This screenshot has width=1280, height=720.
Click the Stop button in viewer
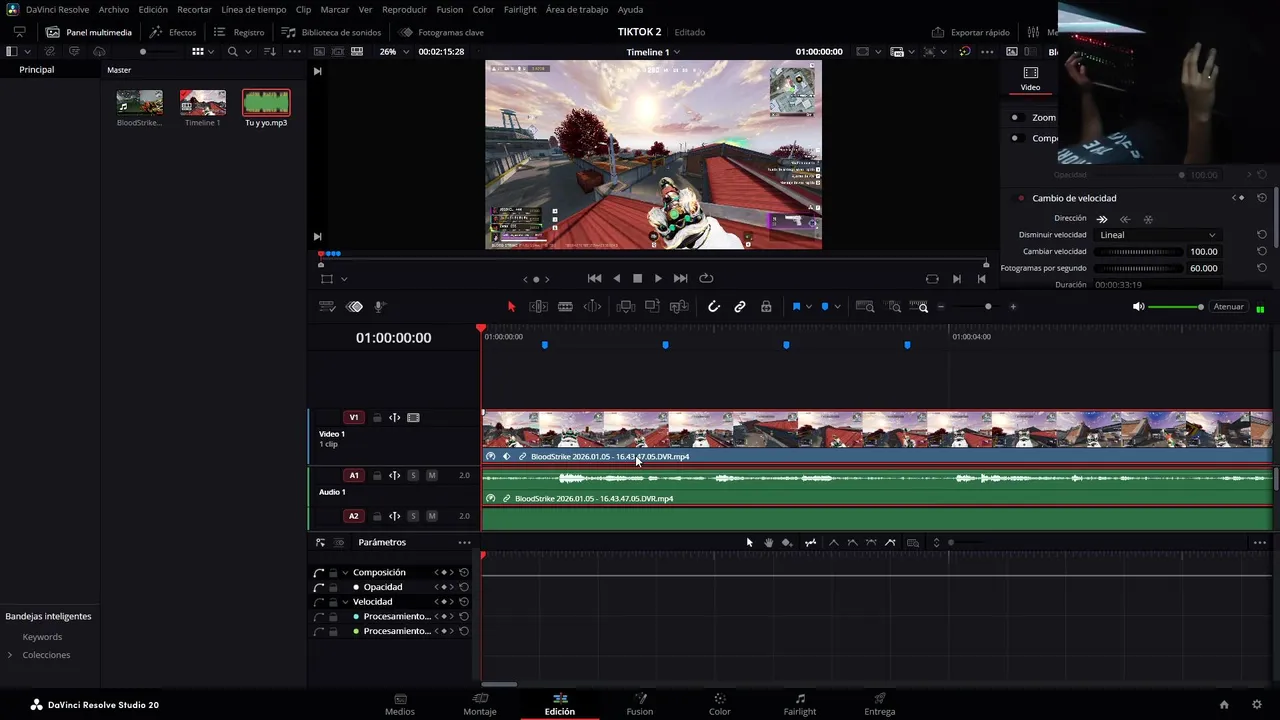click(x=637, y=278)
